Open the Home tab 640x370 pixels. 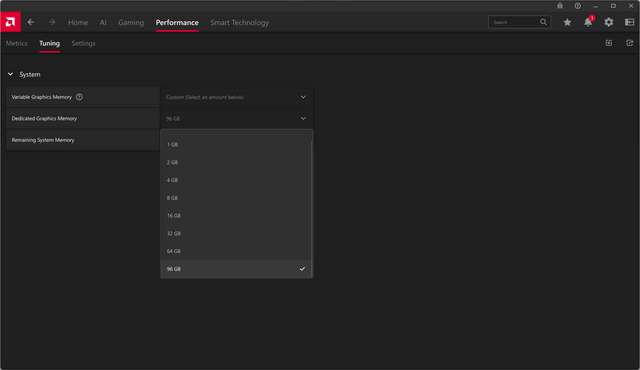[78, 23]
